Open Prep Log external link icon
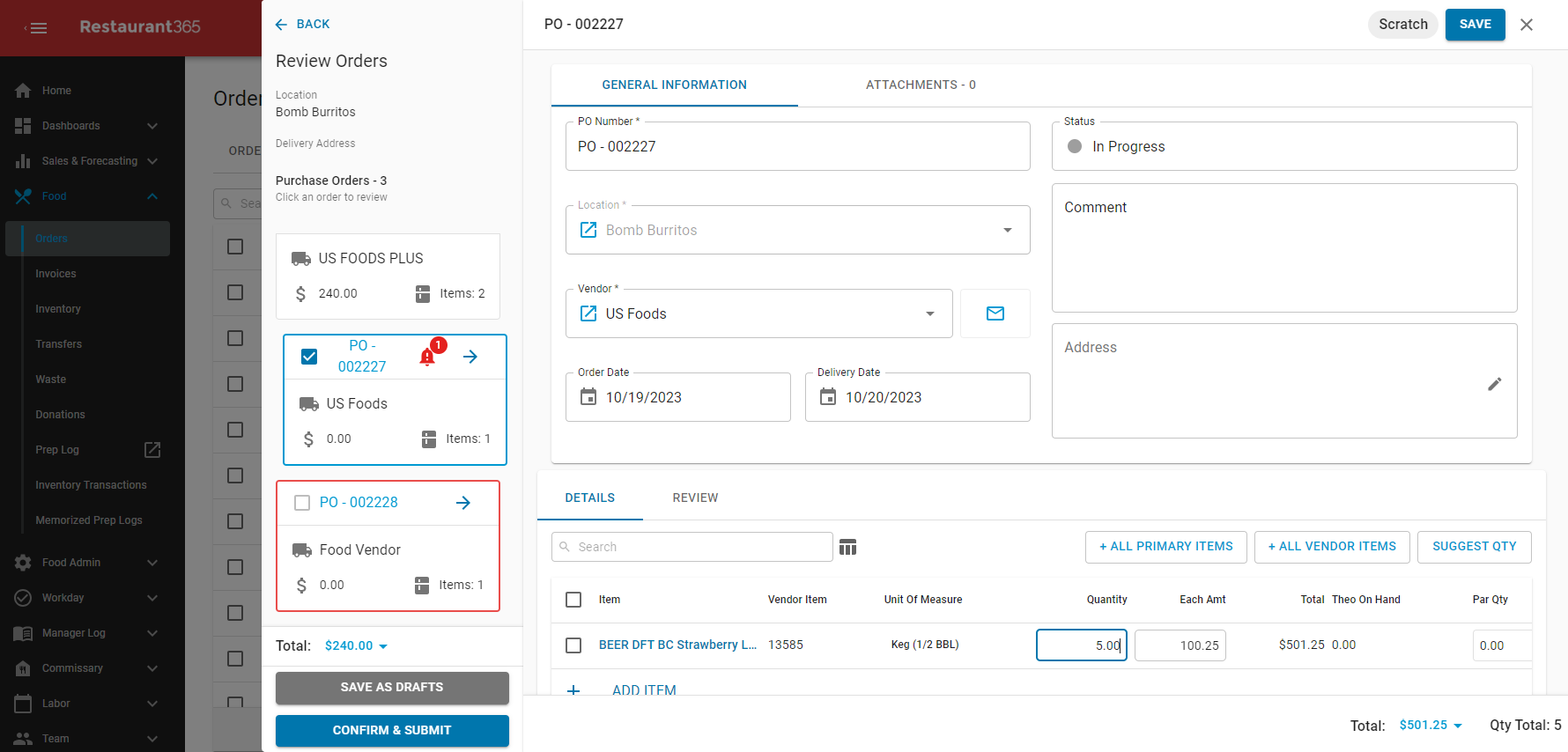This screenshot has height=752, width=1568. point(152,450)
